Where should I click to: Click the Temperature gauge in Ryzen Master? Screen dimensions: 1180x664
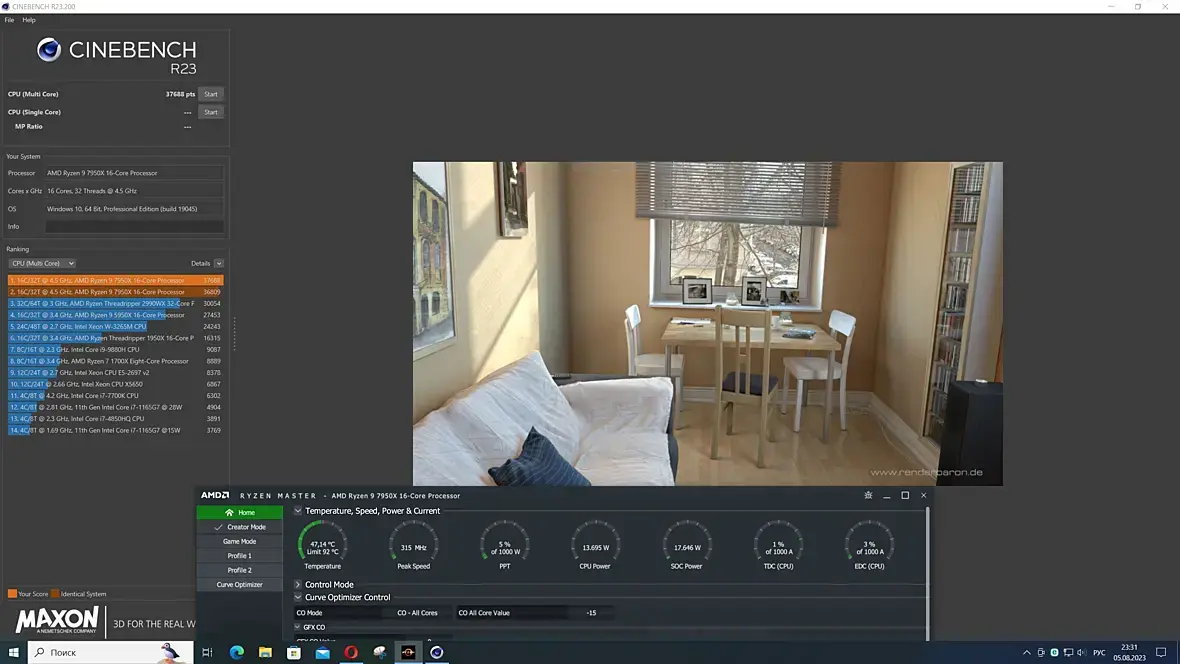(322, 544)
